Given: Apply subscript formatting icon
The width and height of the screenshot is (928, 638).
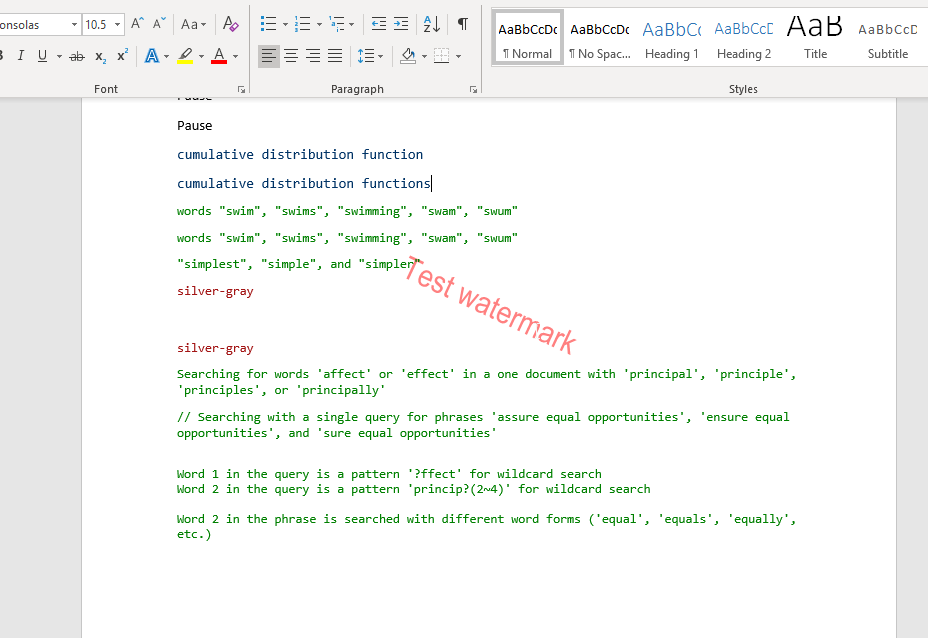Looking at the screenshot, I should [100, 55].
